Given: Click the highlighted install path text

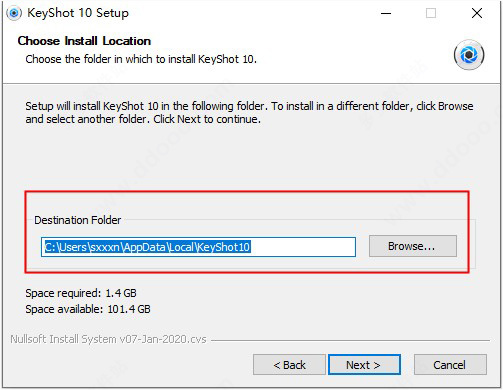Looking at the screenshot, I should 147,247.
